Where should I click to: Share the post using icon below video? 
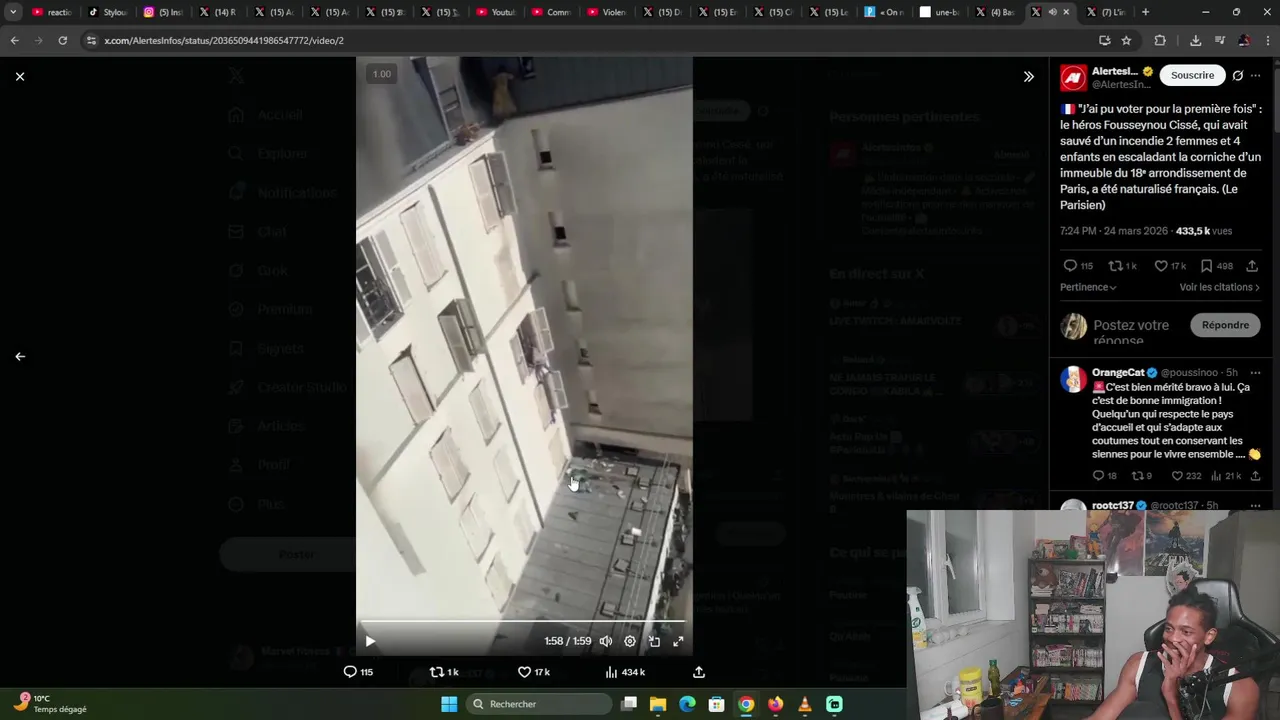coord(699,672)
